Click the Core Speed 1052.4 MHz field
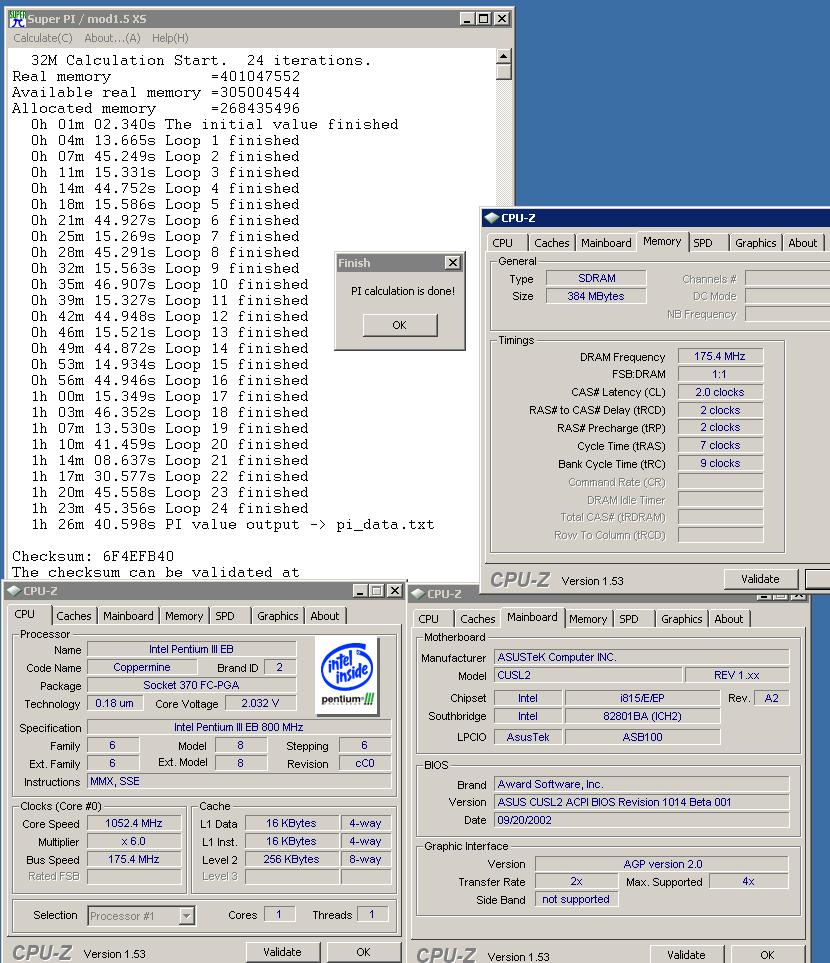The height and width of the screenshot is (963, 830). (134, 823)
